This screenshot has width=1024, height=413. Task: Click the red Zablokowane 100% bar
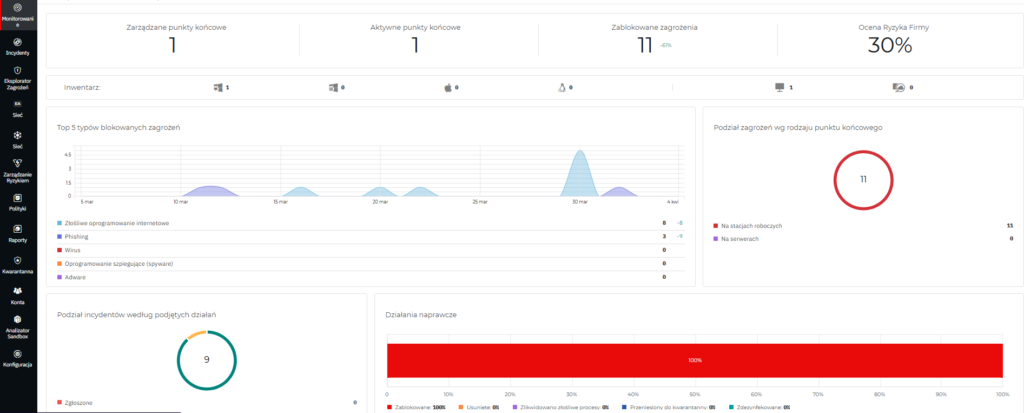click(694, 360)
